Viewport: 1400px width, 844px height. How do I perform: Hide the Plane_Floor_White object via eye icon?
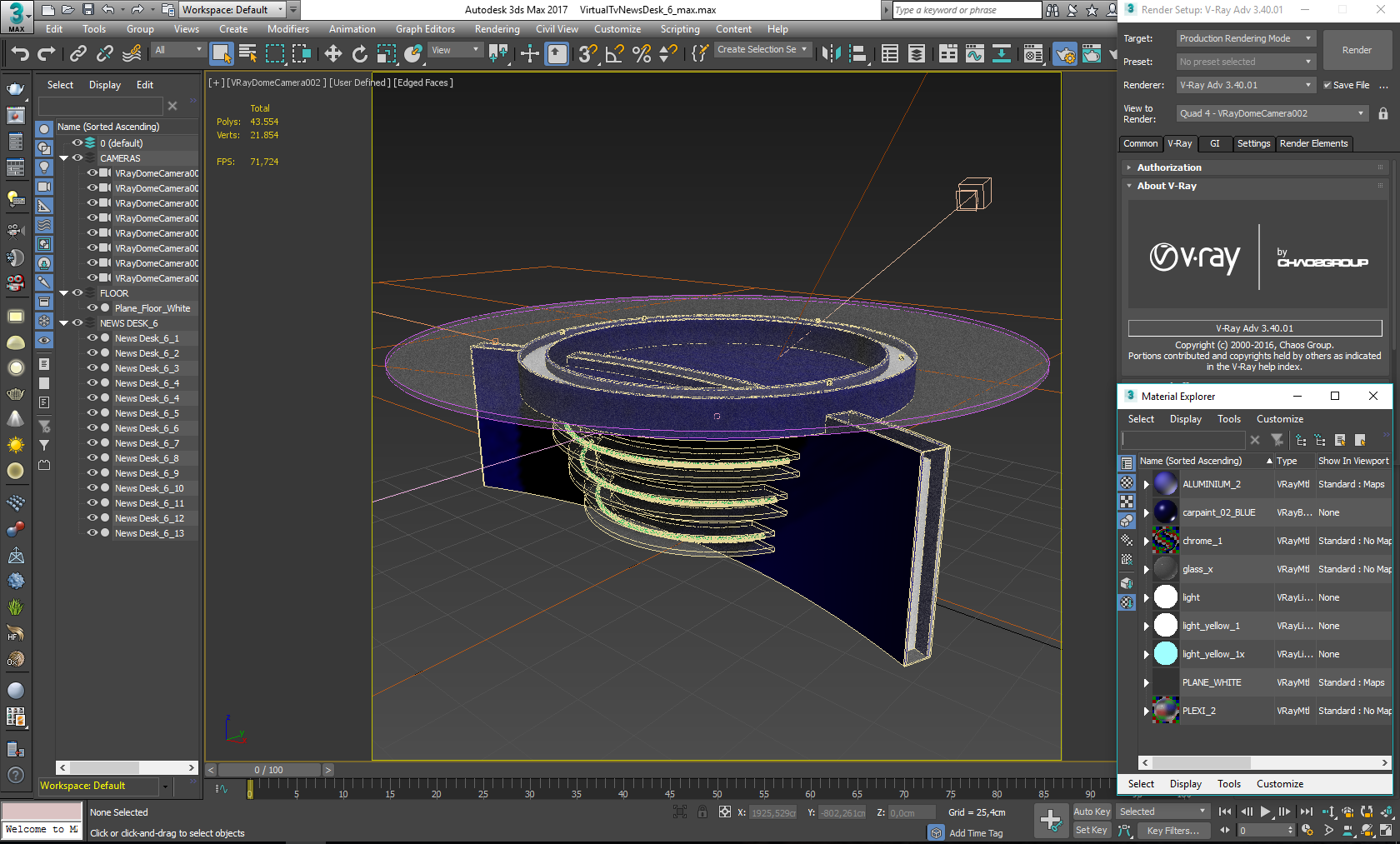coord(92,308)
